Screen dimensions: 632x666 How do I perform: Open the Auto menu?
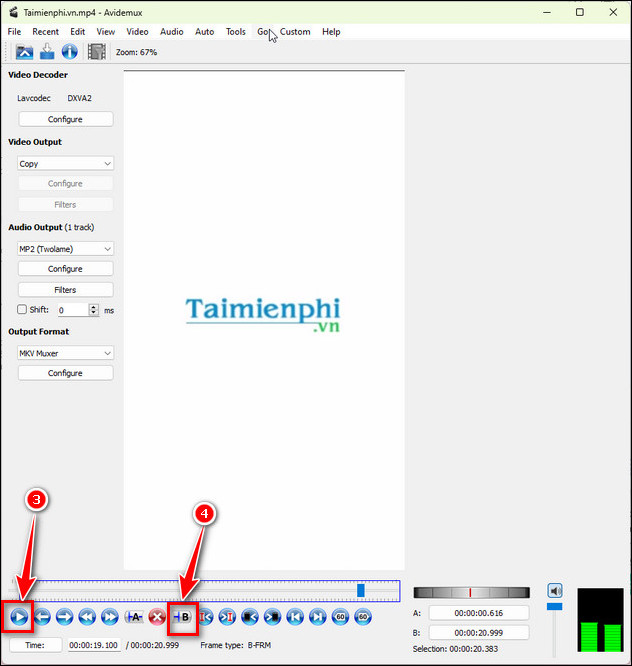204,31
